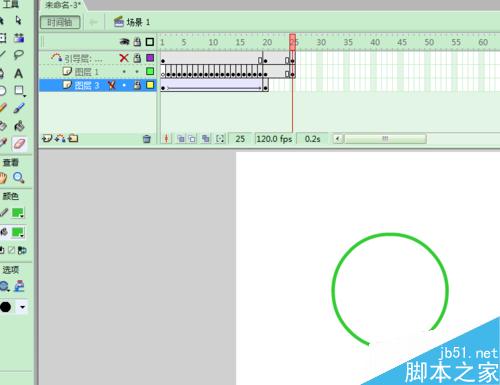This screenshot has height=385, width=500.
Task: Click the 时间轴 timeline toggle button
Action: pos(60,22)
